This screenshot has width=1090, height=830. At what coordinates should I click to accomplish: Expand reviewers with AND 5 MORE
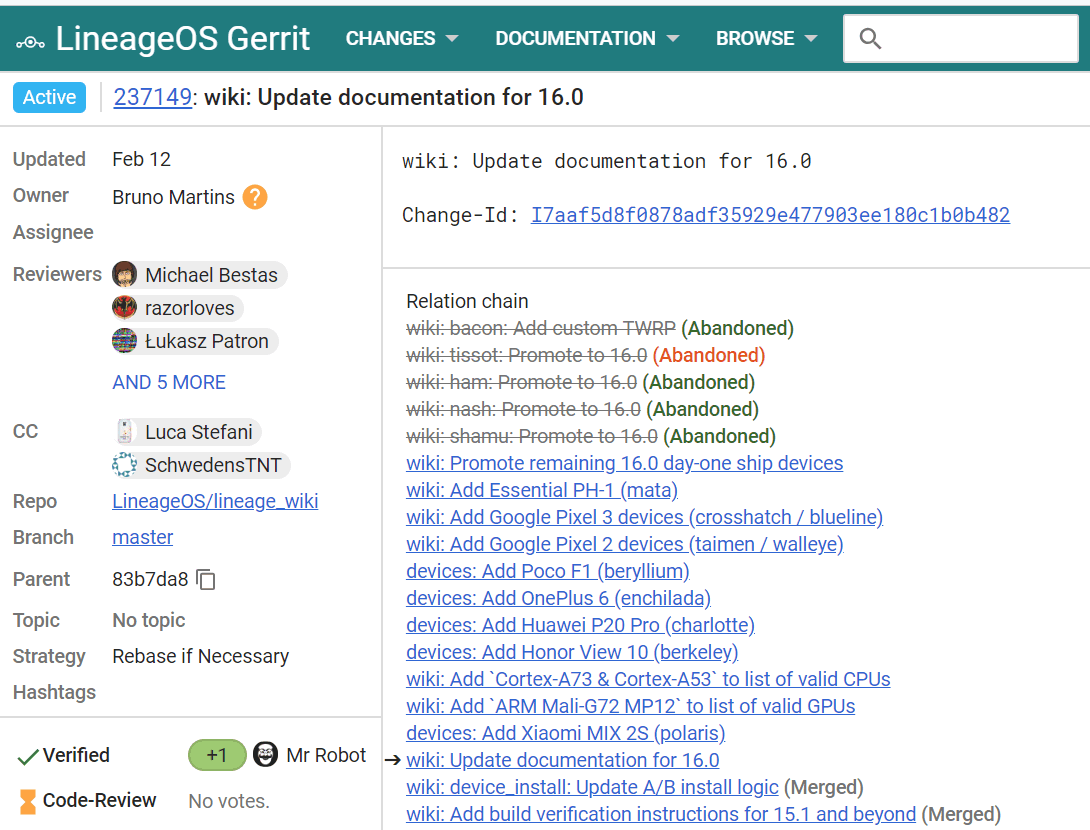click(169, 382)
